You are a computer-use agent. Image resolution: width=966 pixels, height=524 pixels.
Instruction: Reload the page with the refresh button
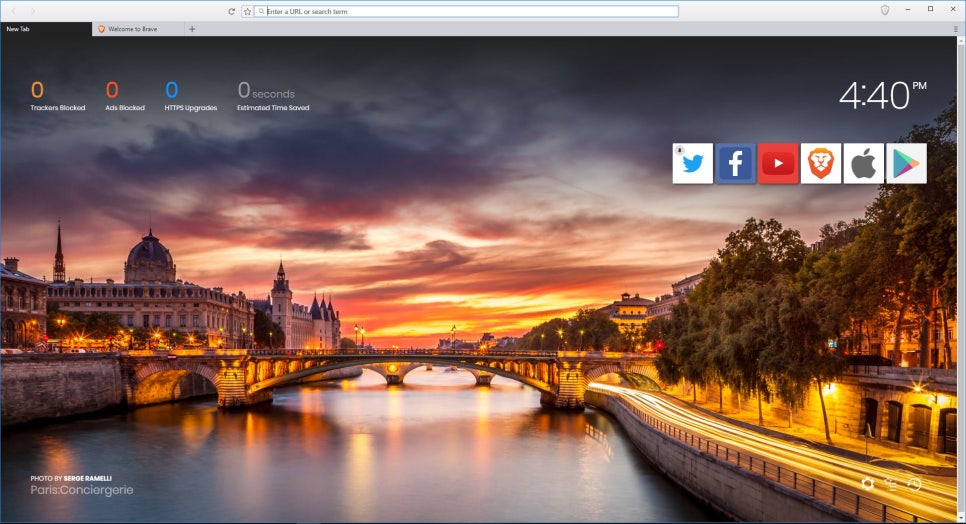(232, 11)
